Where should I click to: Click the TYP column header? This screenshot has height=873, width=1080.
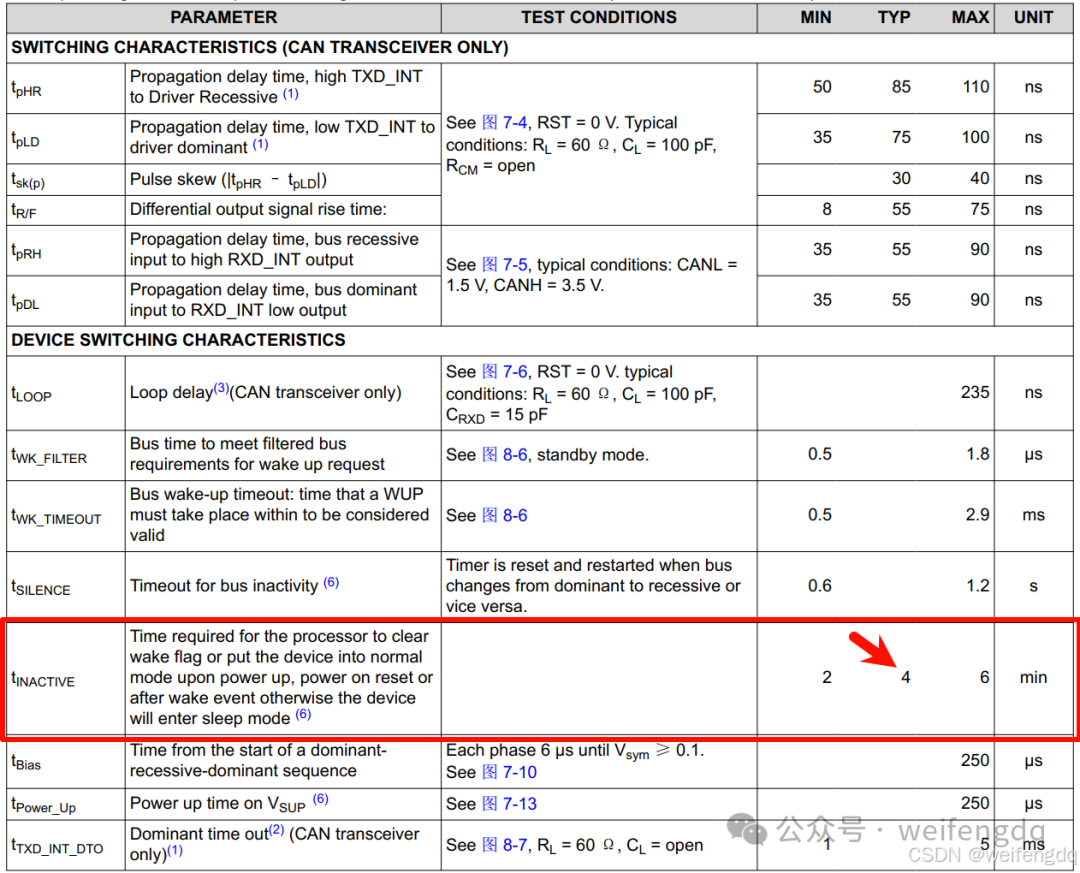tap(894, 17)
